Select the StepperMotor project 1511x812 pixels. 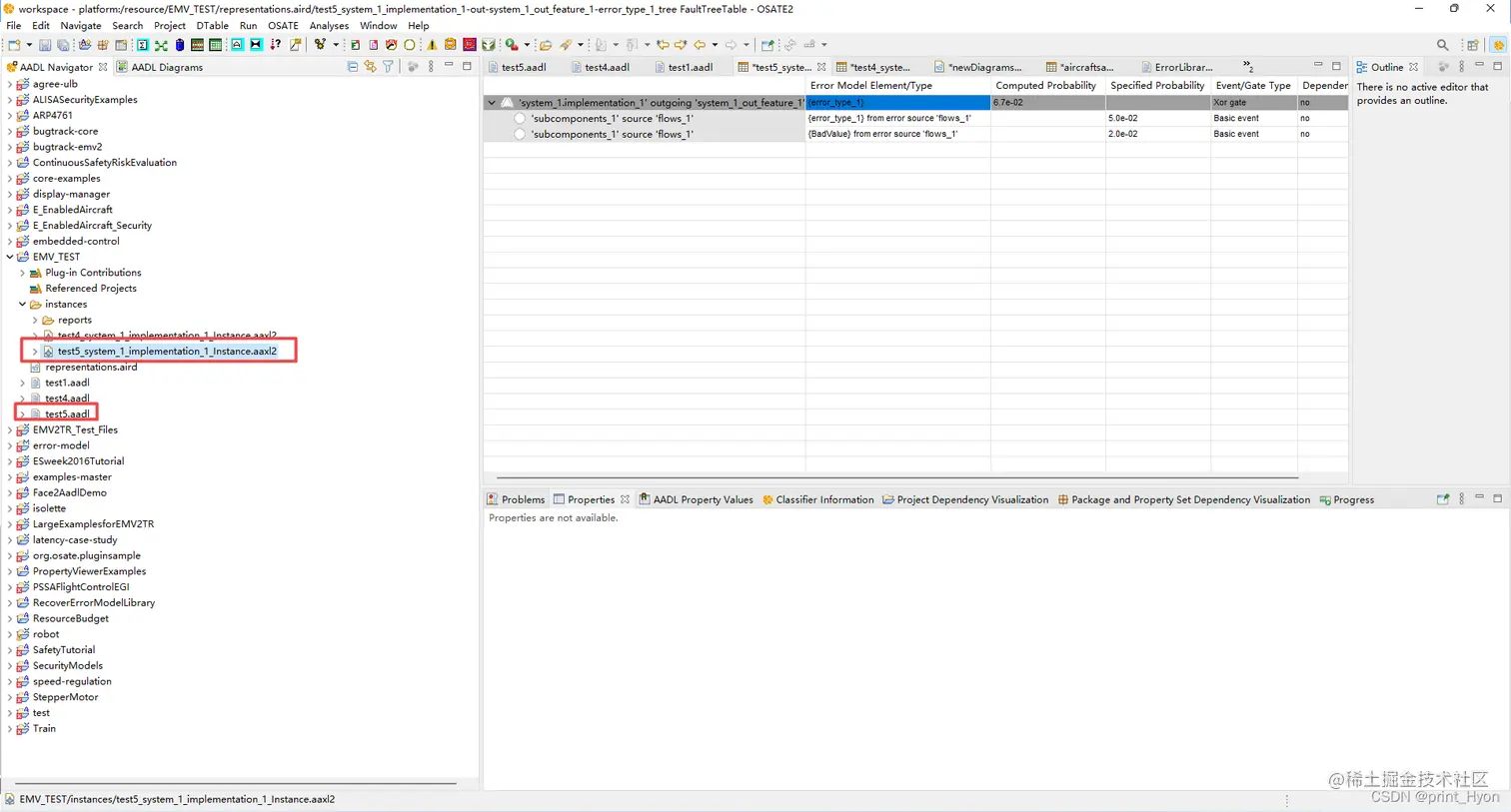(65, 697)
